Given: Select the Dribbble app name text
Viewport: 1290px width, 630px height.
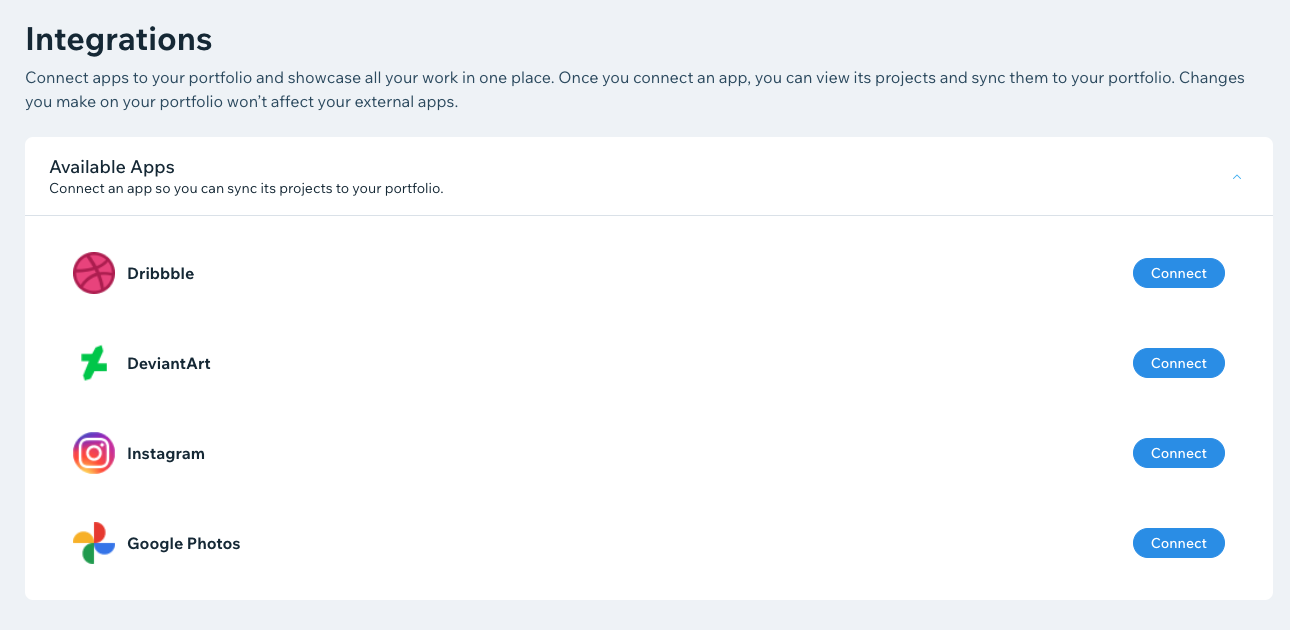Looking at the screenshot, I should (x=160, y=273).
